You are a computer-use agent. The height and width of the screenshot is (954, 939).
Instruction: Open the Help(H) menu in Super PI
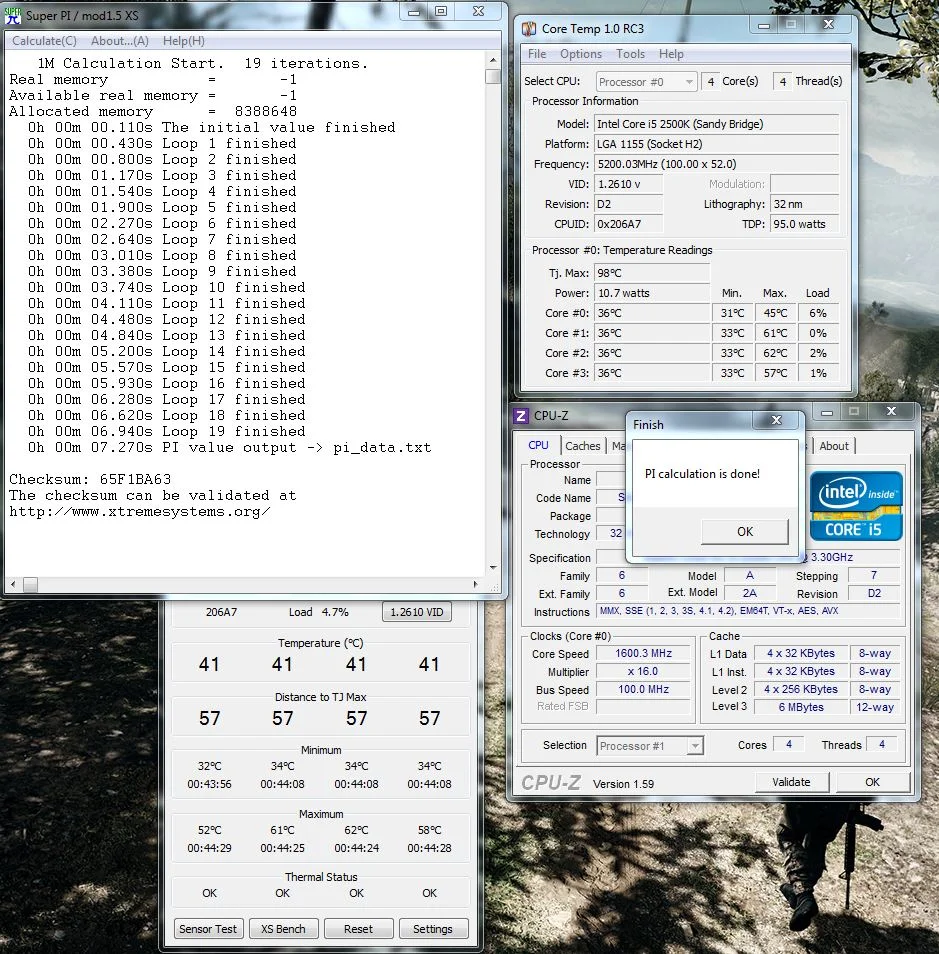[x=184, y=41]
